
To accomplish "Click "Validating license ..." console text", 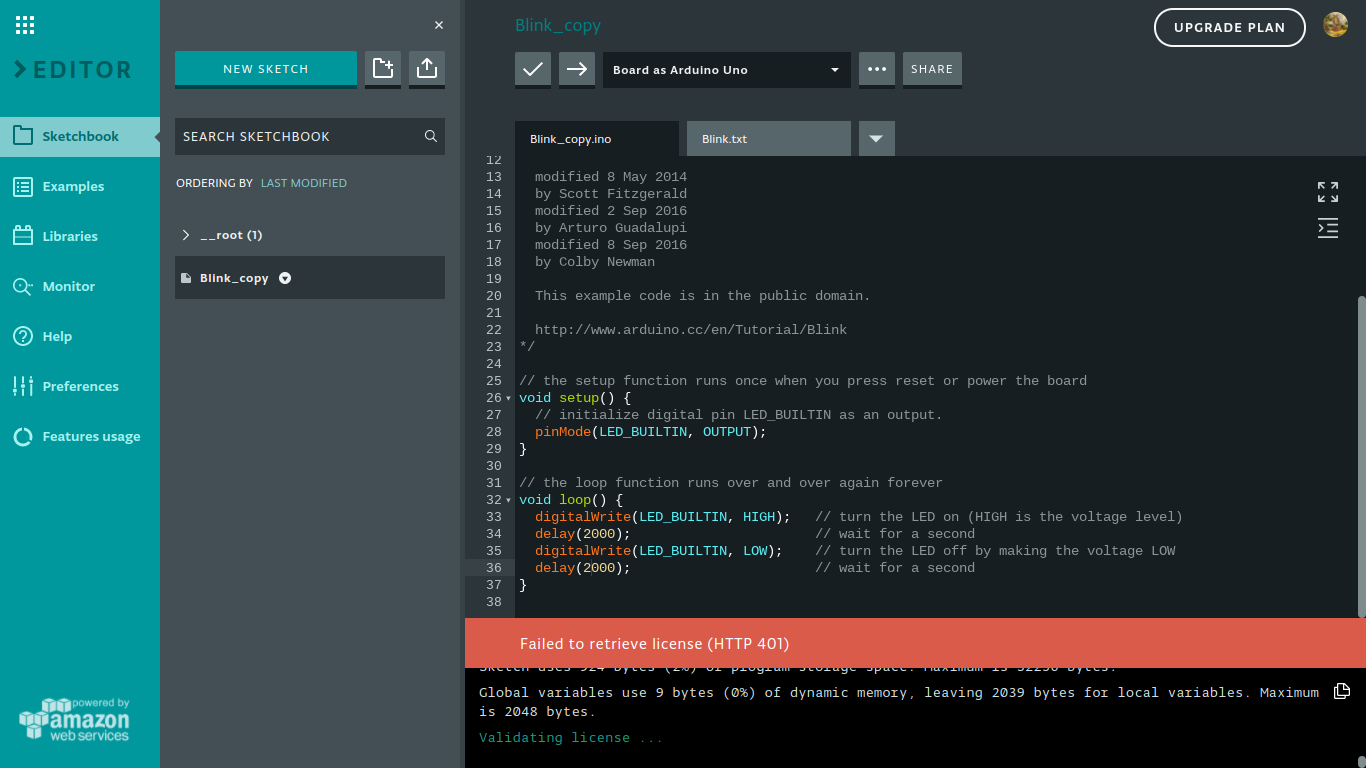I will pyautogui.click(x=571, y=738).
